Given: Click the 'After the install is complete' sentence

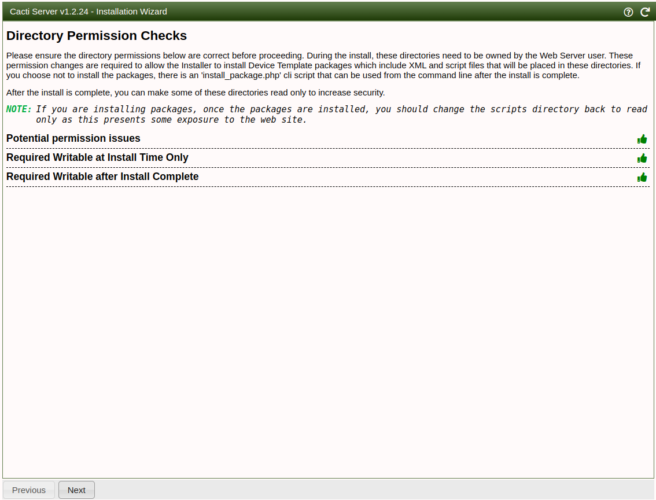Looking at the screenshot, I should pos(195,92).
